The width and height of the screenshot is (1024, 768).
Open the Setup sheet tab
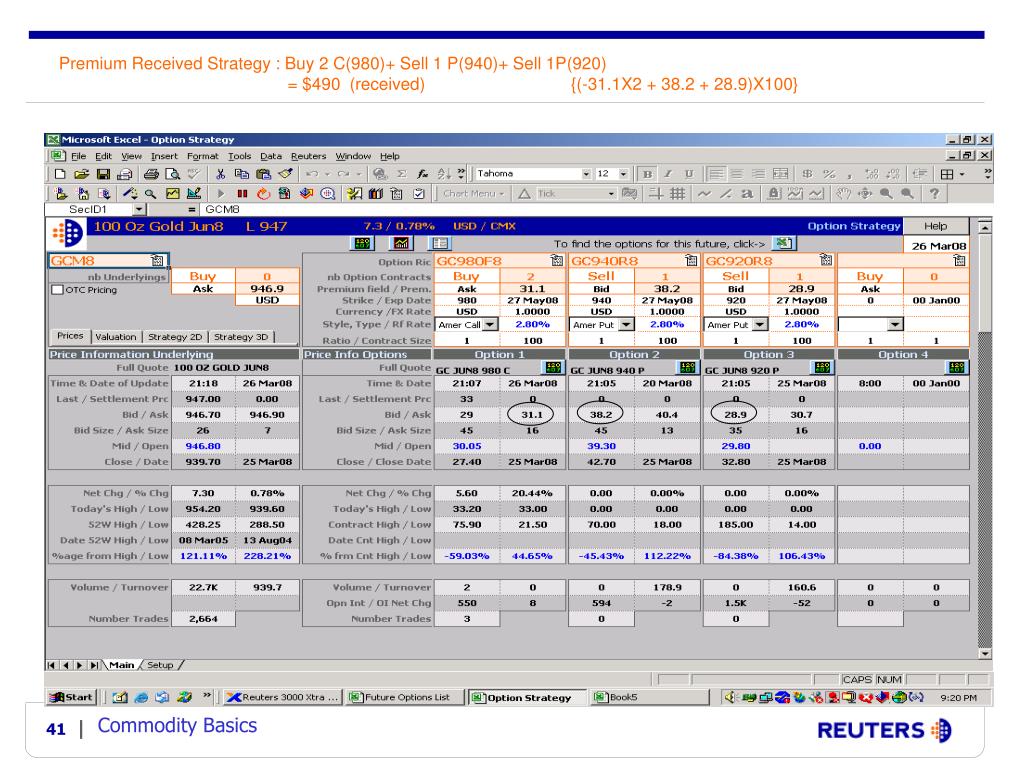pos(160,665)
